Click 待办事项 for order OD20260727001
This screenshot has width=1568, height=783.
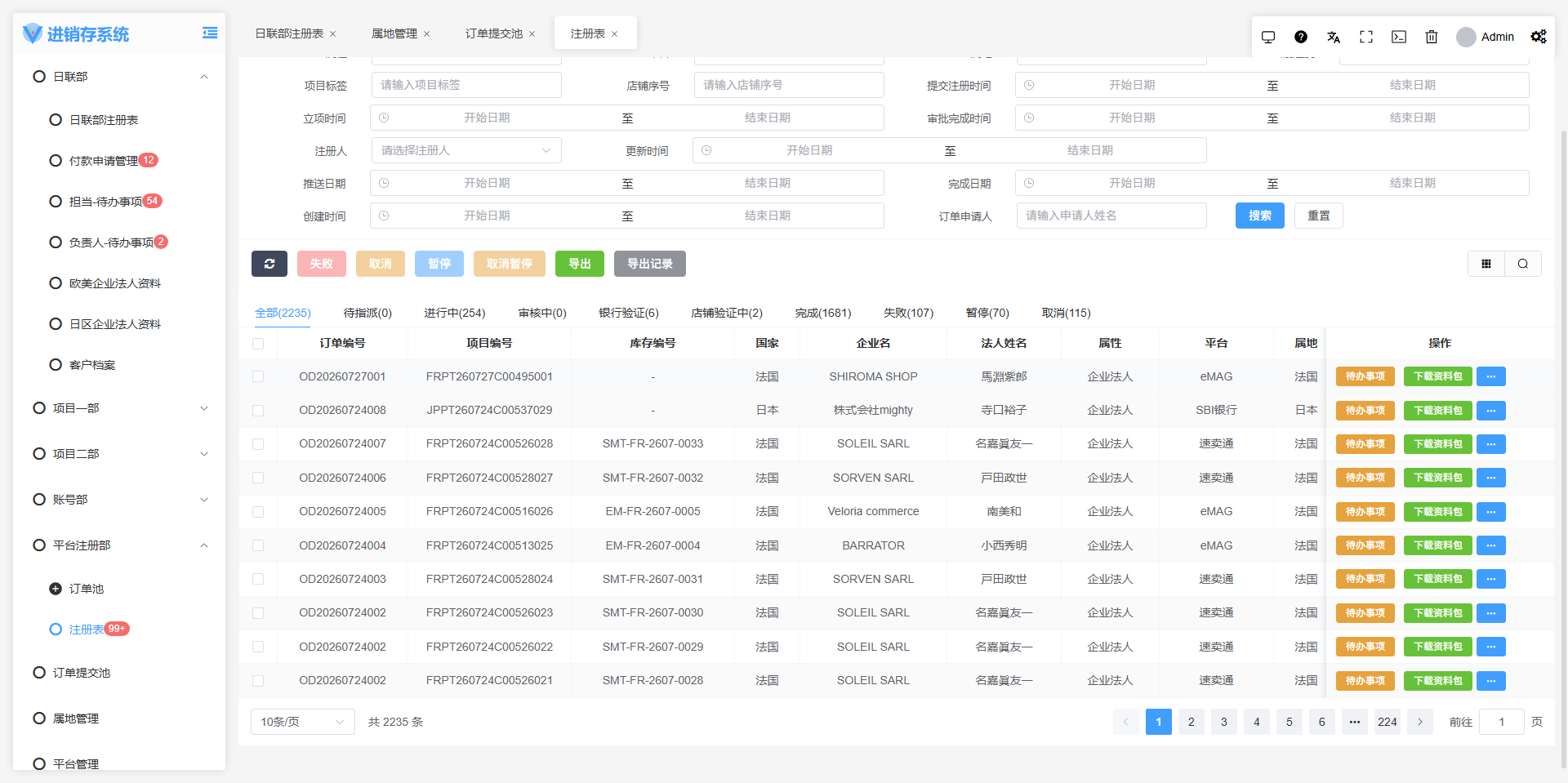(x=1365, y=376)
